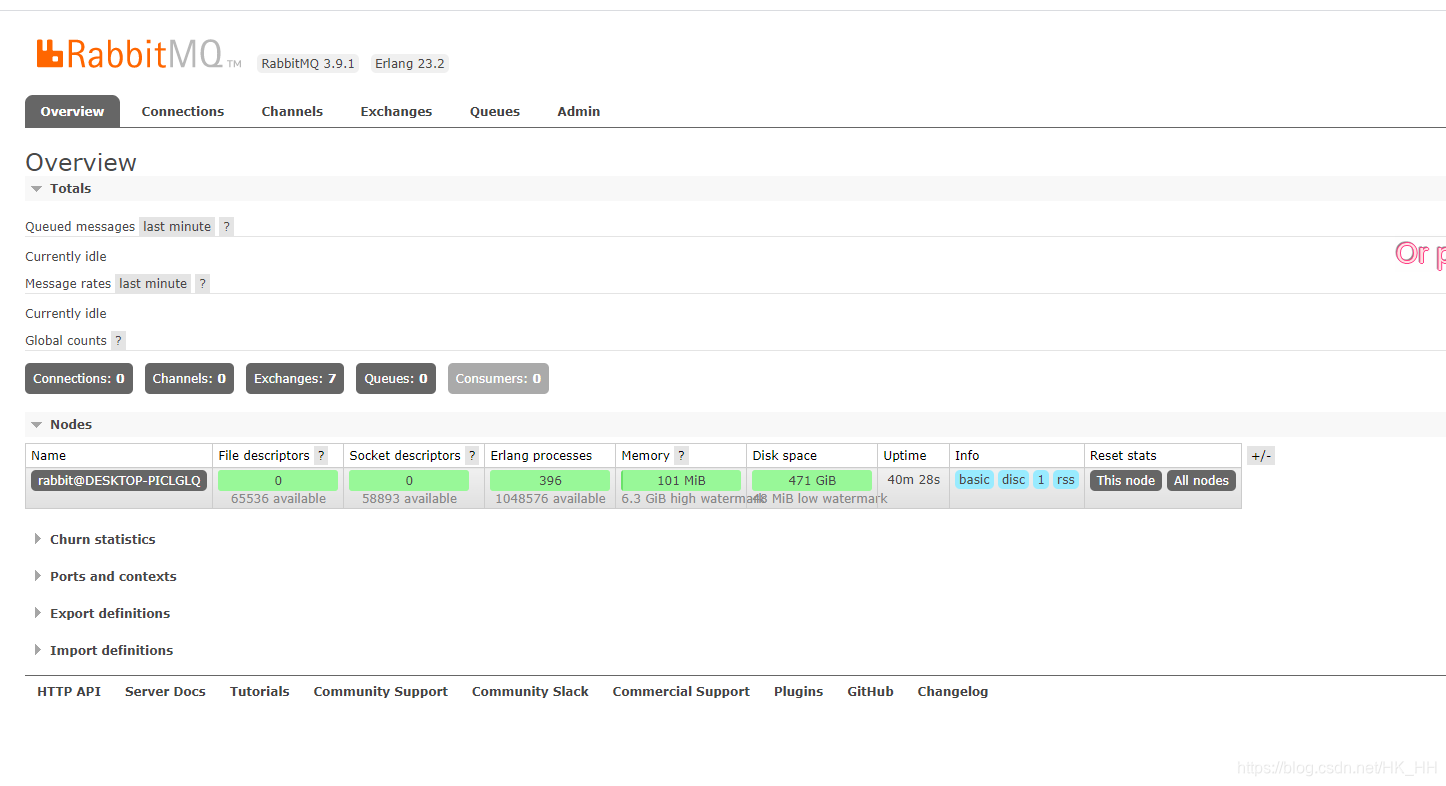Image resolution: width=1446 pixels, height=786 pixels.
Task: Change Queued messages last minute range
Action: tap(177, 227)
